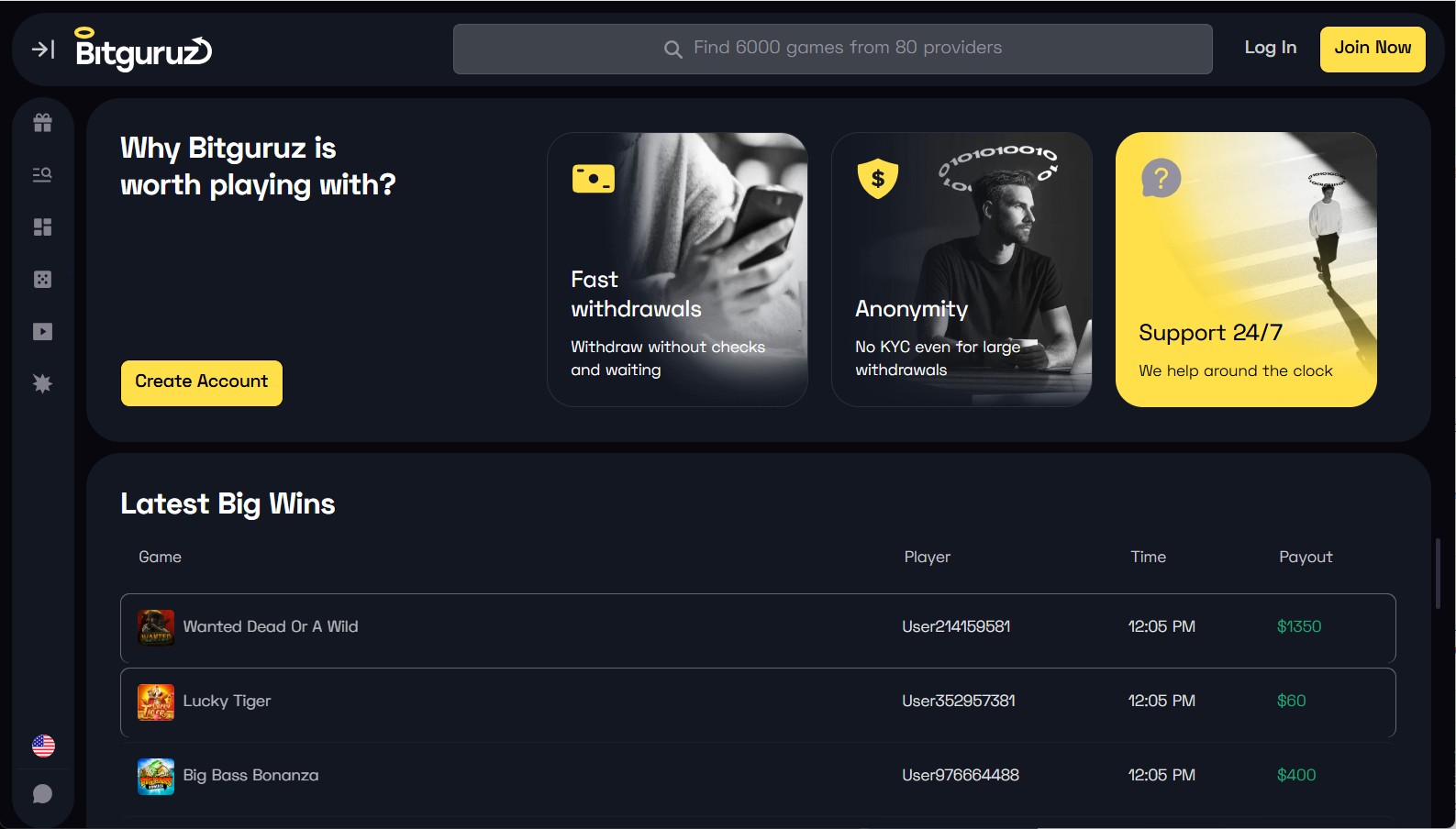Expand the sidebar with the arrow icon
The height and width of the screenshot is (829, 1456).
click(x=43, y=50)
